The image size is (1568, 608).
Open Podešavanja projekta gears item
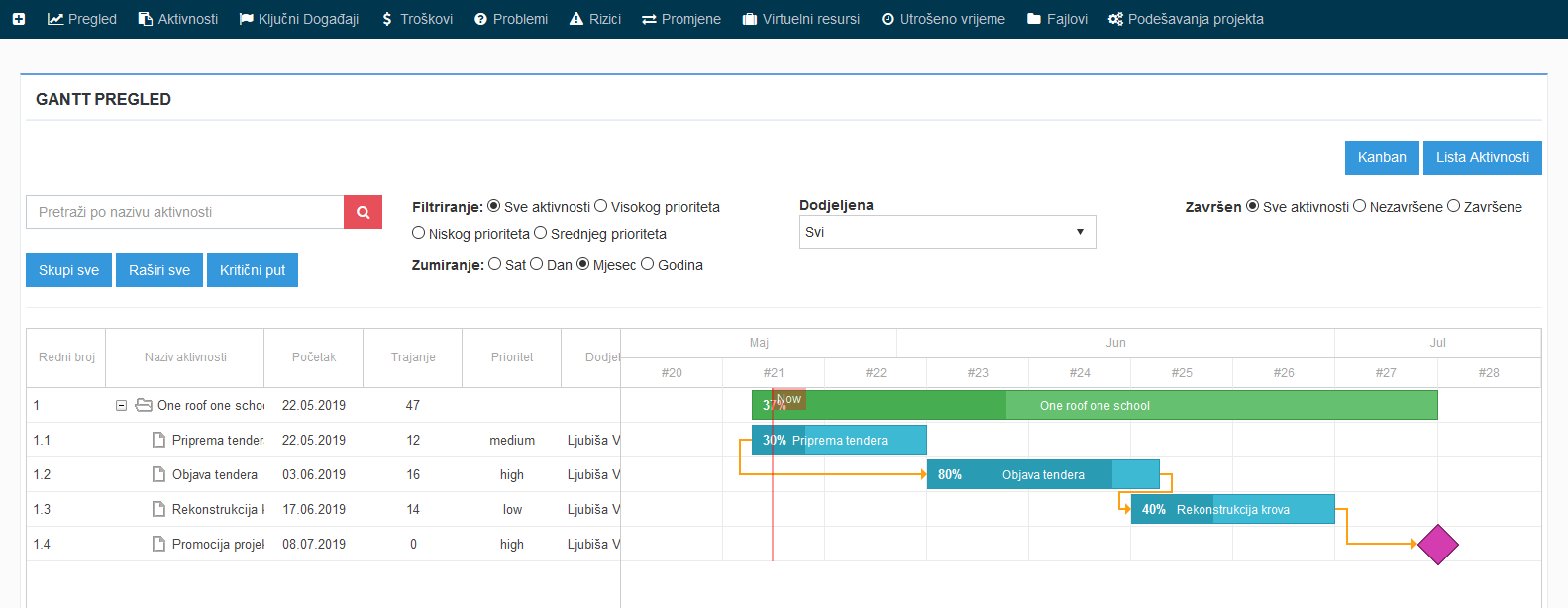[x=1186, y=19]
